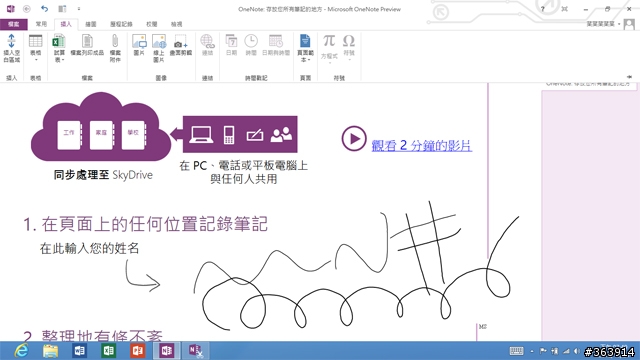Expand the Symbol (符號) dropdown arrow
The height and width of the screenshot is (360, 640).
(349, 60)
